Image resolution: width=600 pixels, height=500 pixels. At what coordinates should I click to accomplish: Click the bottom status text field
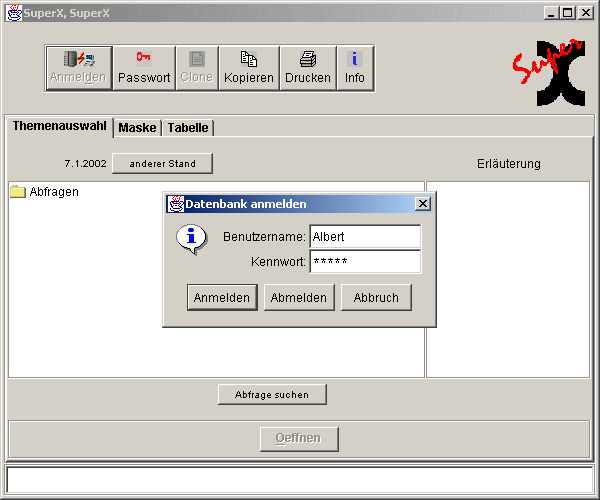click(x=300, y=480)
